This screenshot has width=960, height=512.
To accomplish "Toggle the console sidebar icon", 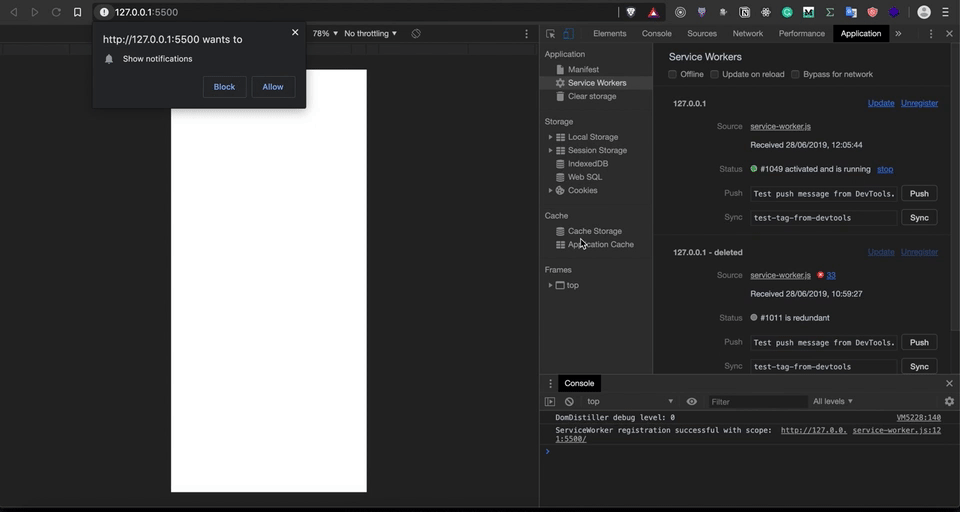I will pos(550,402).
